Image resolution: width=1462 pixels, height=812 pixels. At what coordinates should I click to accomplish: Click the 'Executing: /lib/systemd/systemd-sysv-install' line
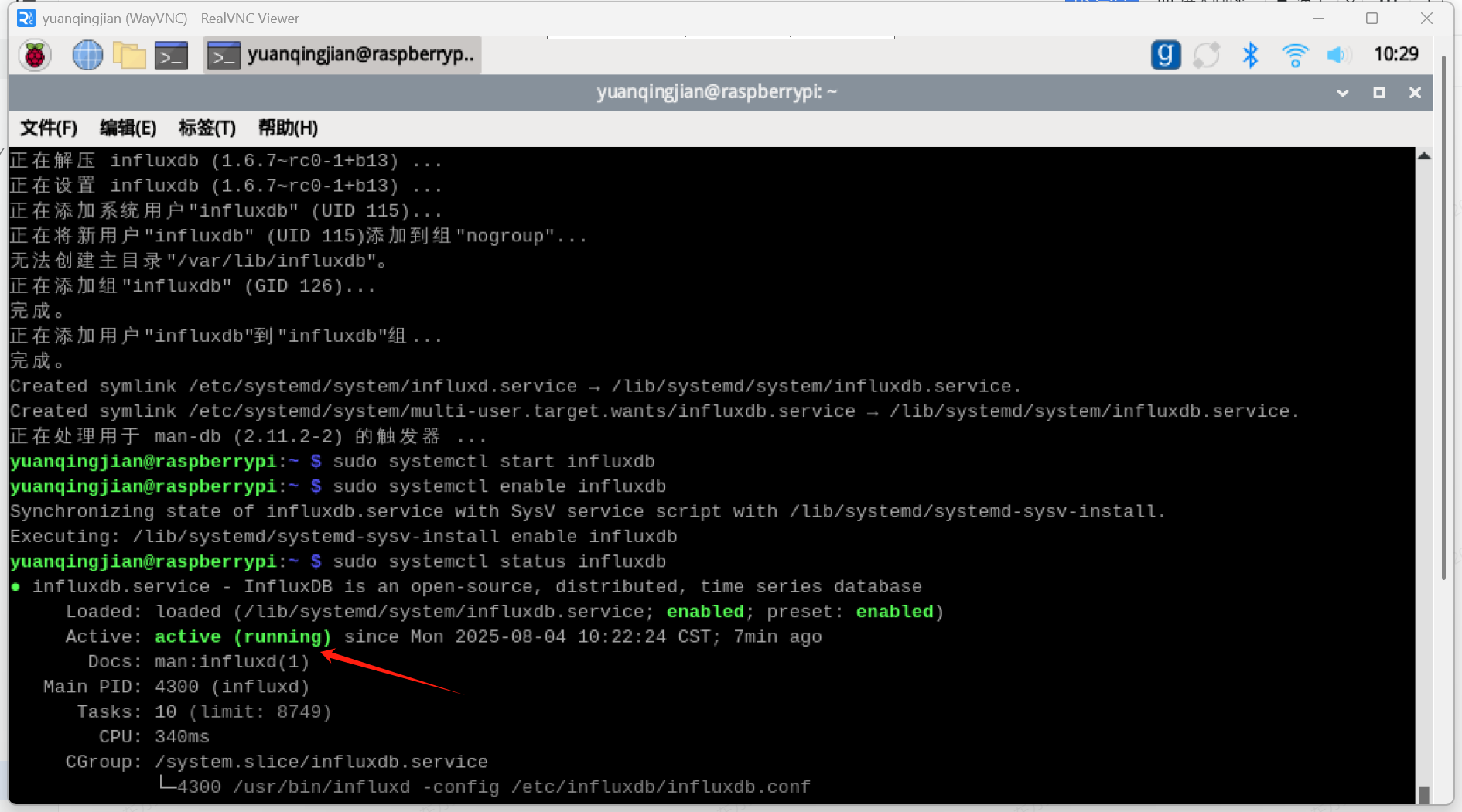pos(343,537)
